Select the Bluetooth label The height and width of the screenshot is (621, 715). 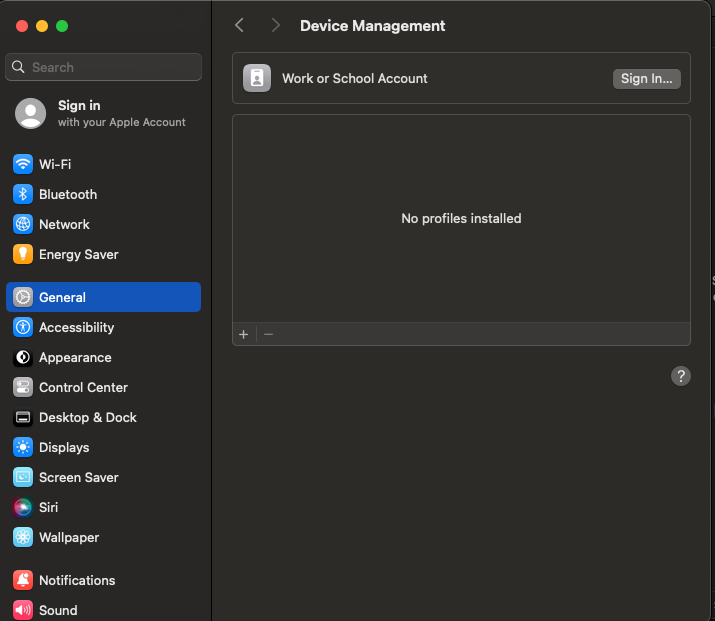pyautogui.click(x=68, y=194)
